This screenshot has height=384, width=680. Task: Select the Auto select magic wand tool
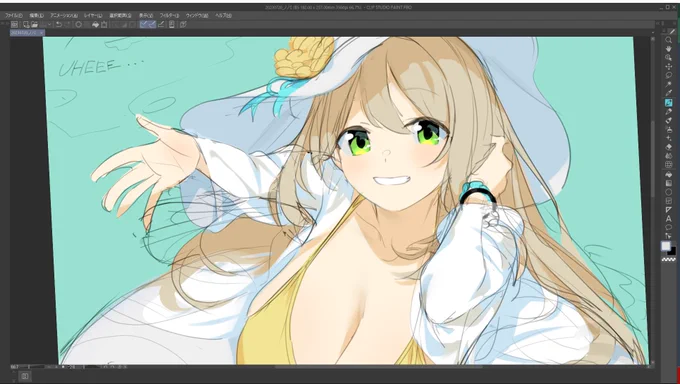(668, 84)
